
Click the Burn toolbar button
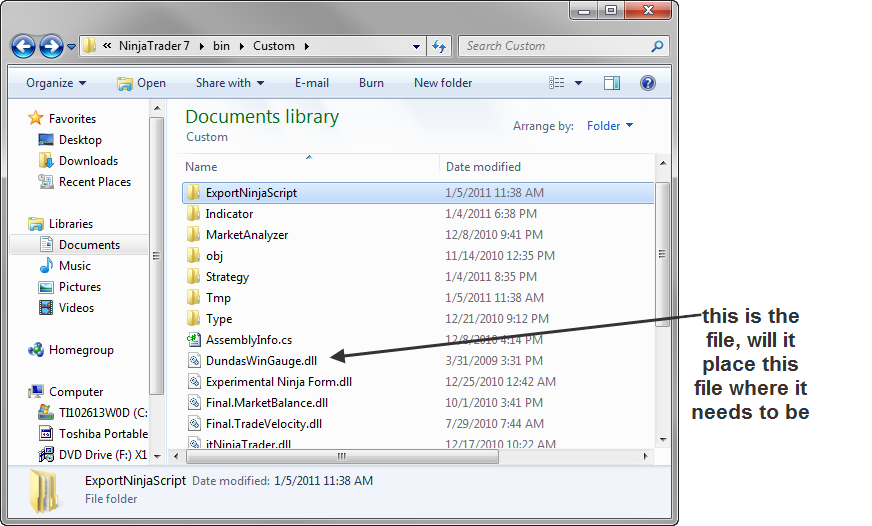tap(371, 83)
